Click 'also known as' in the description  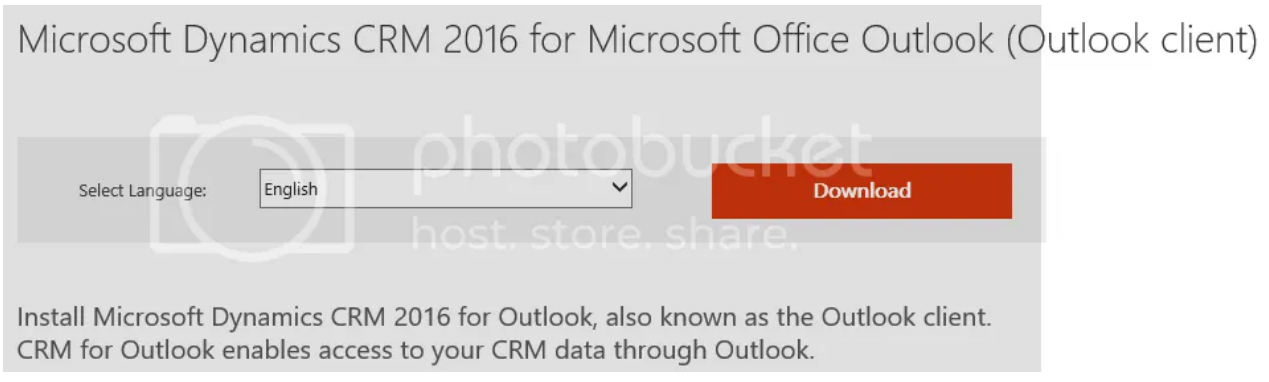tap(695, 320)
